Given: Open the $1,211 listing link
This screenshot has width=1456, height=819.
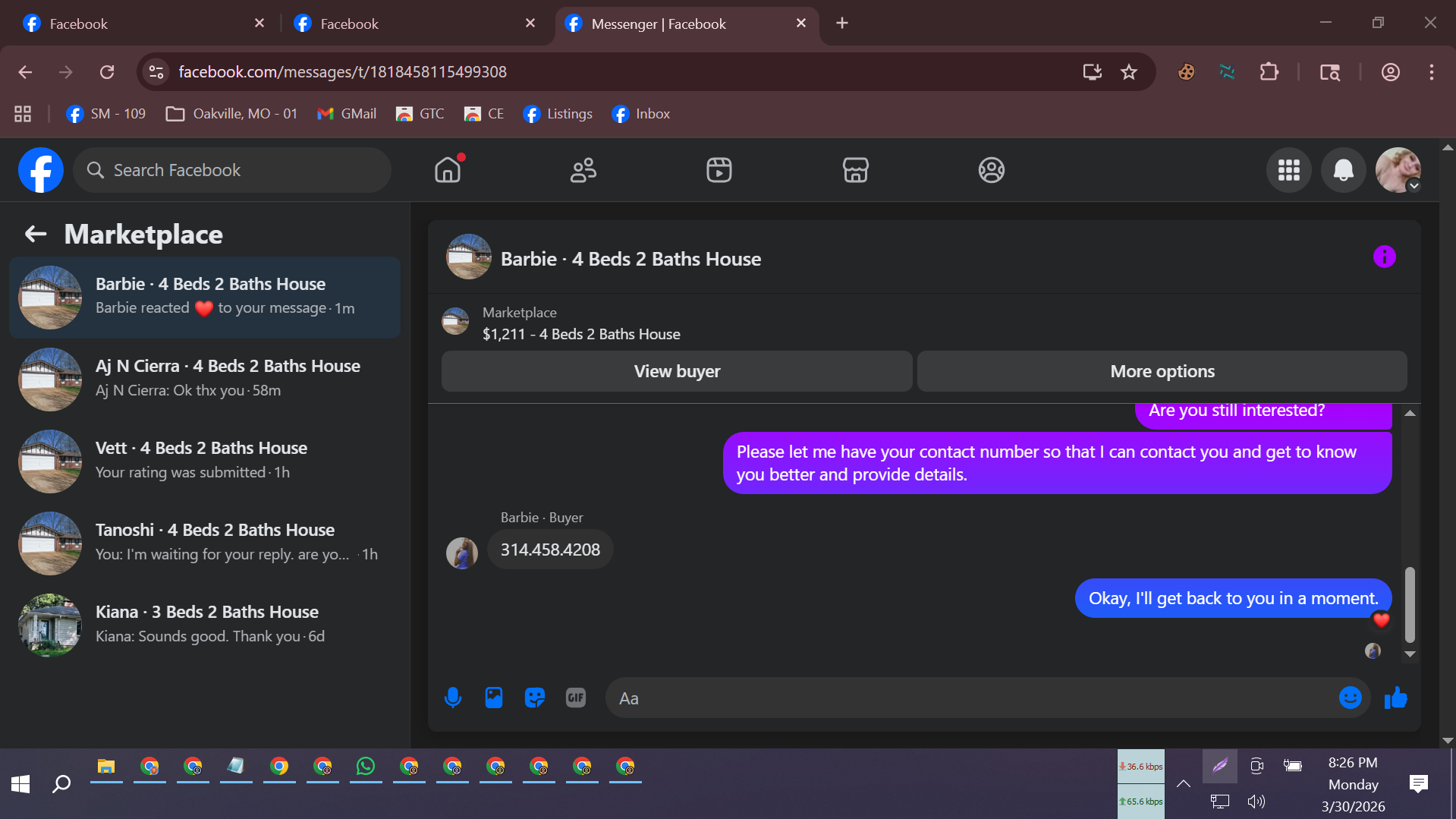Looking at the screenshot, I should [581, 334].
